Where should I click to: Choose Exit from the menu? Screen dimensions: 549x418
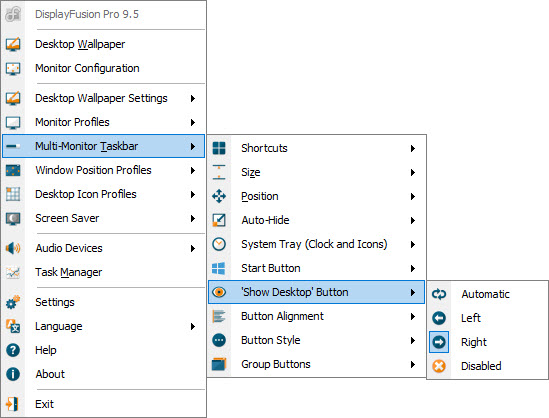point(104,404)
